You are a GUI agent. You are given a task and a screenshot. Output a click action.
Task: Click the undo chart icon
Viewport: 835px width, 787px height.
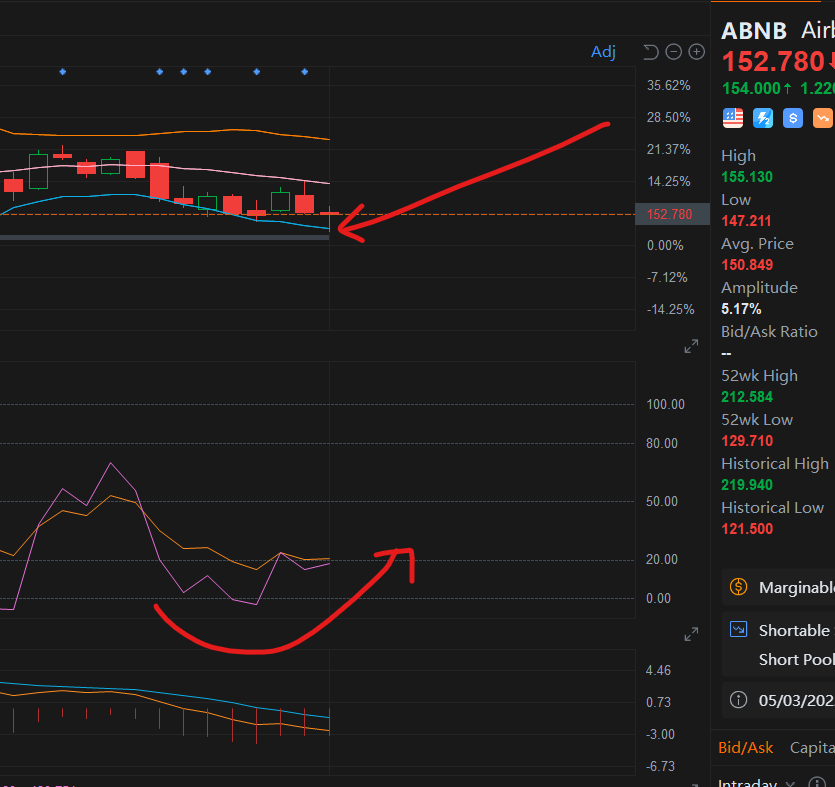pyautogui.click(x=649, y=51)
